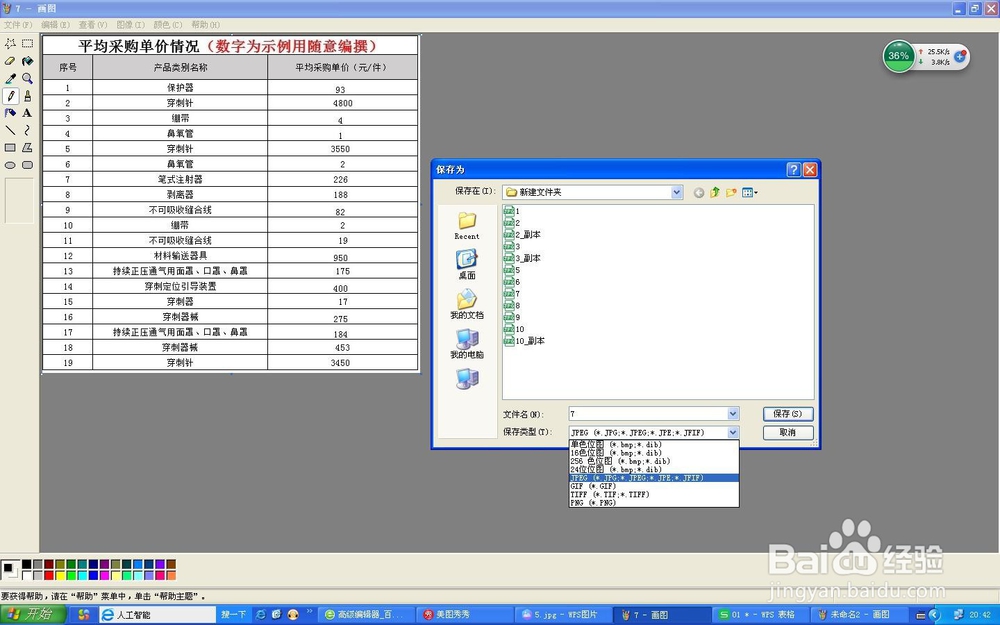Open the 帮助(H) menu

[205, 25]
